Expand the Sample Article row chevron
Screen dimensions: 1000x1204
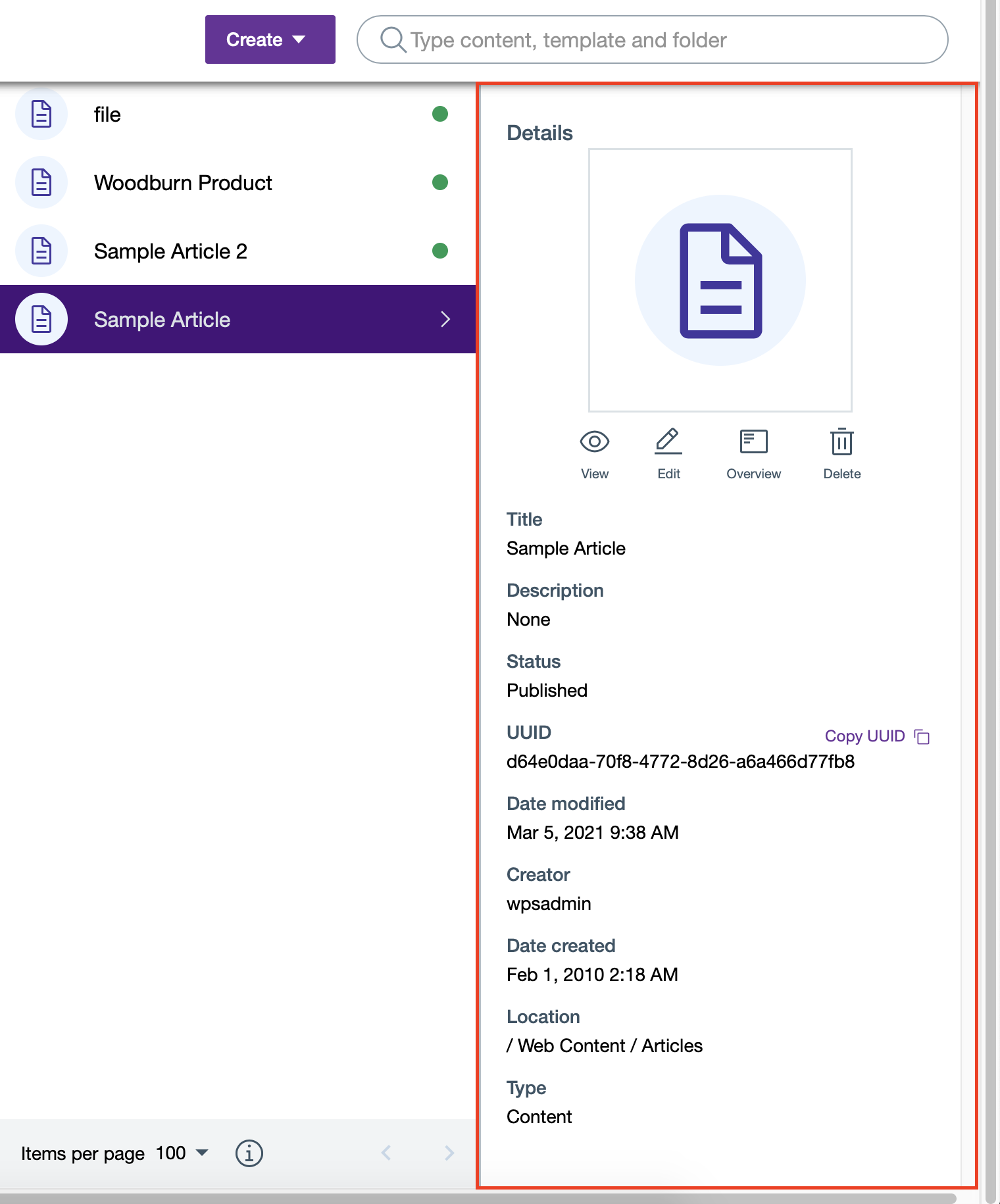click(445, 319)
